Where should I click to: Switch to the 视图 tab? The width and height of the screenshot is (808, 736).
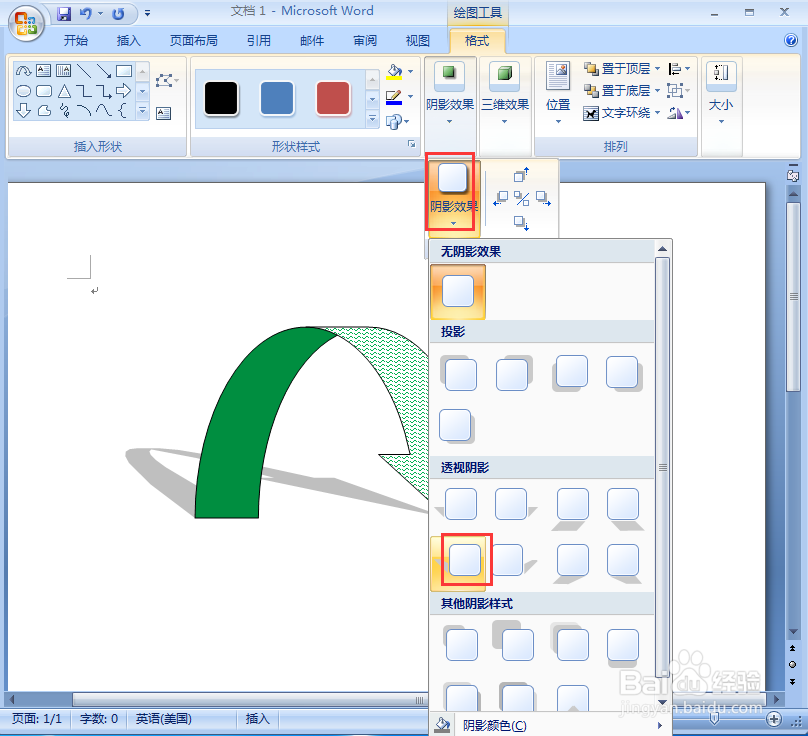click(417, 41)
